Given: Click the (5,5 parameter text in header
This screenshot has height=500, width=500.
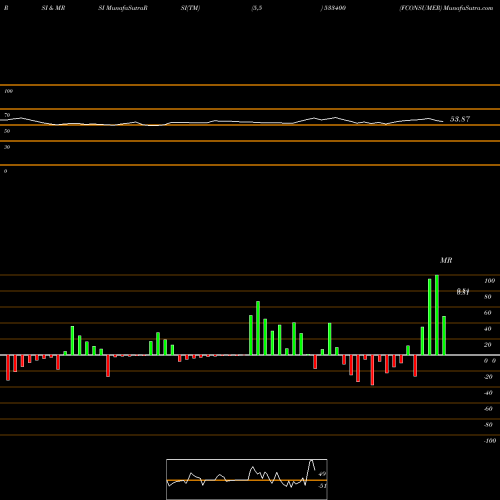Looking at the screenshot, I should point(257,8).
